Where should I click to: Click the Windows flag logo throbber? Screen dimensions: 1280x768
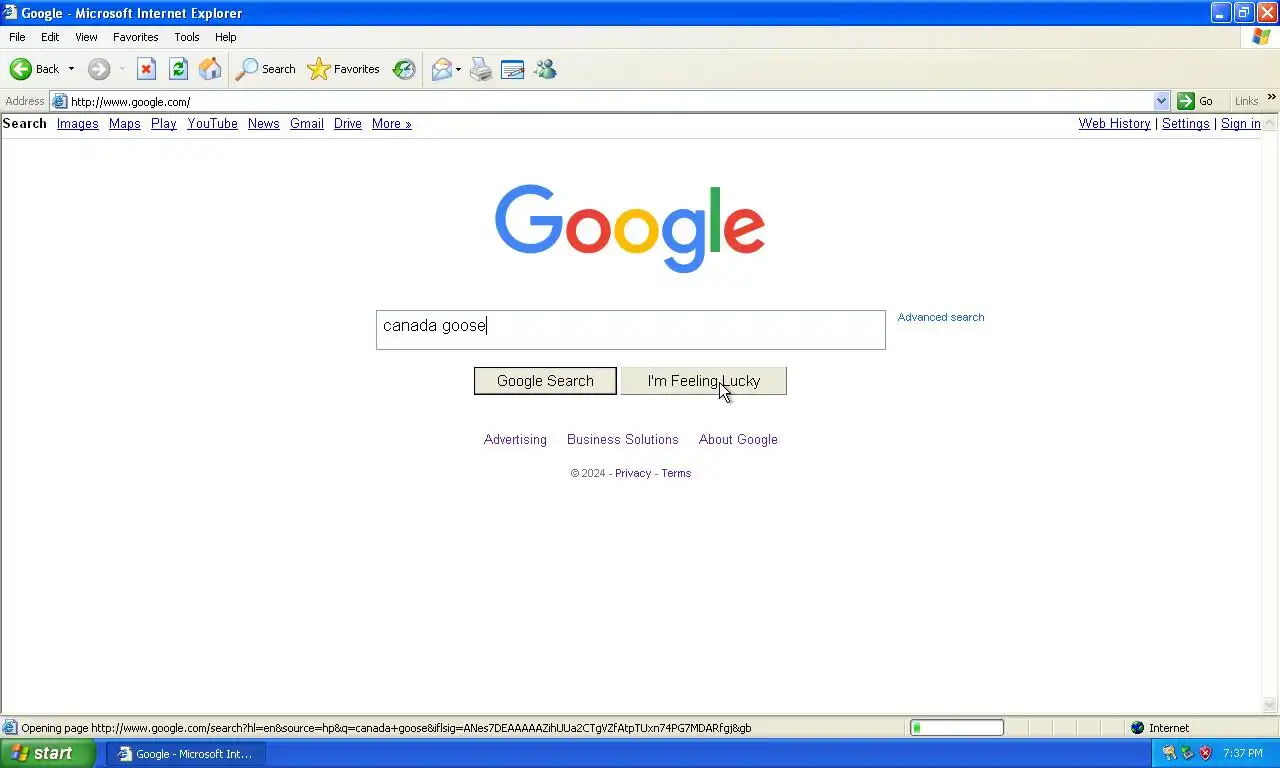[x=1261, y=37]
